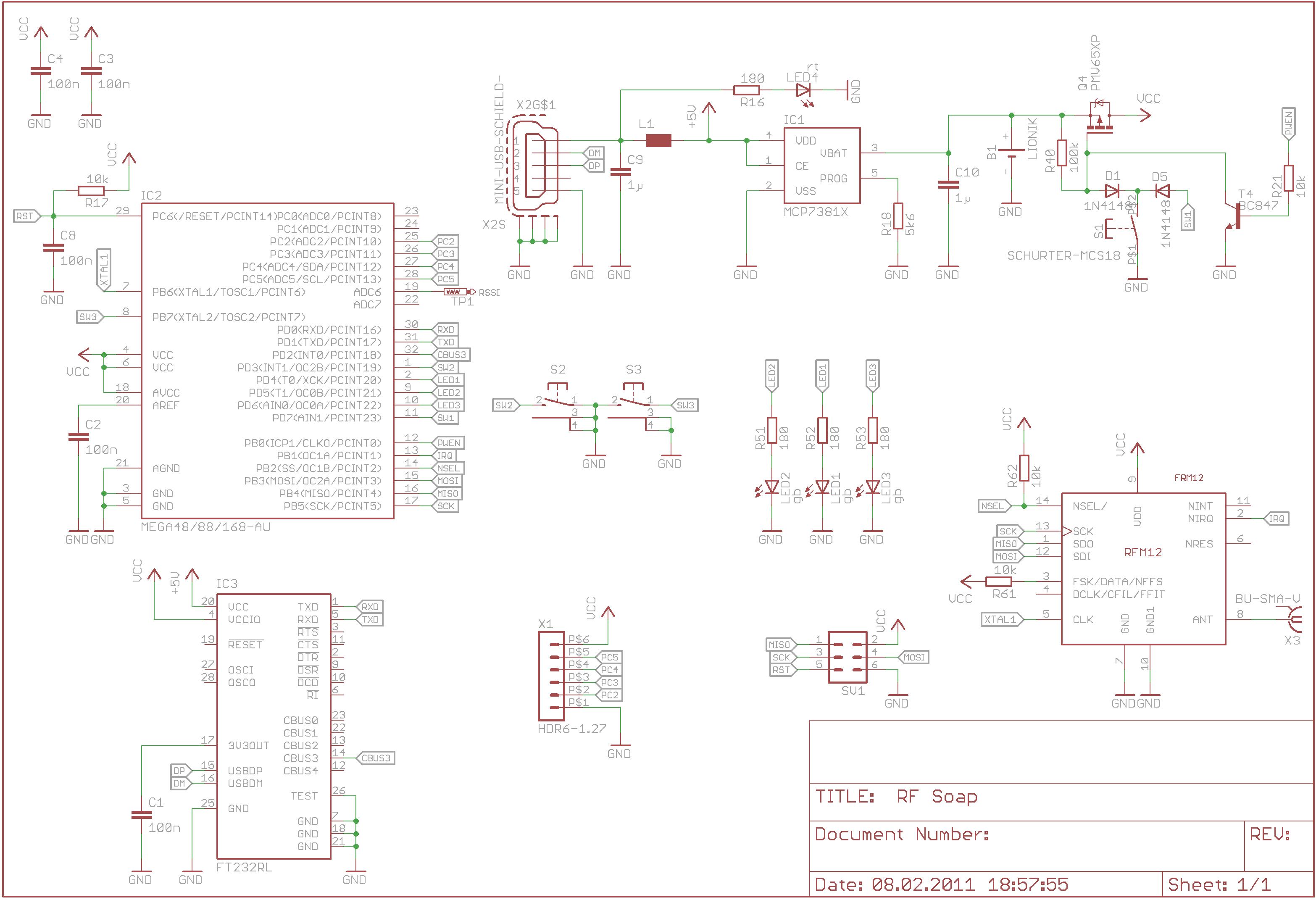Select the C4 capacitor symbol
The width and height of the screenshot is (1316, 900).
pyautogui.click(x=41, y=71)
